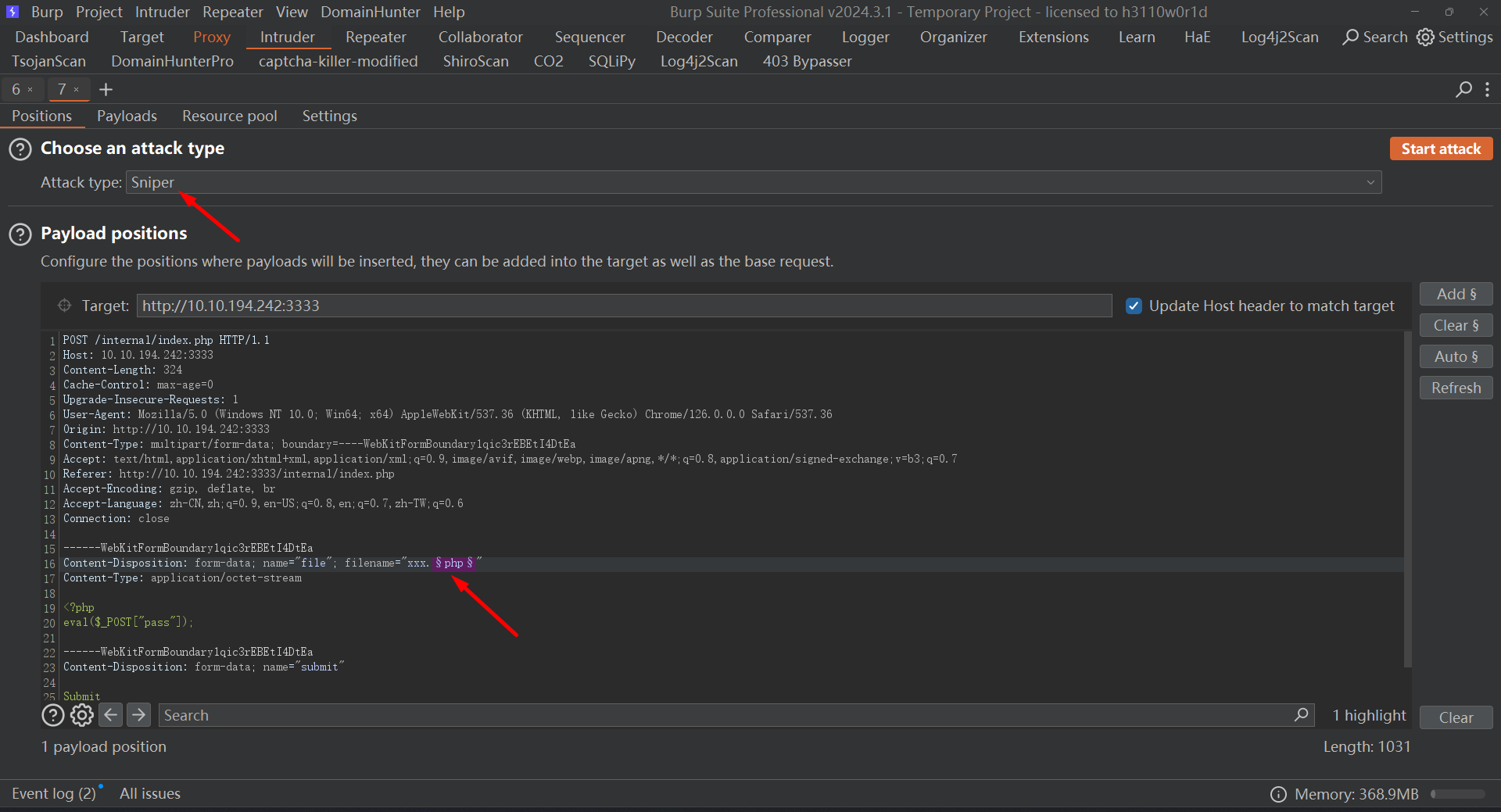1501x812 pixels.
Task: Open the Organizer tab
Action: pos(953,37)
